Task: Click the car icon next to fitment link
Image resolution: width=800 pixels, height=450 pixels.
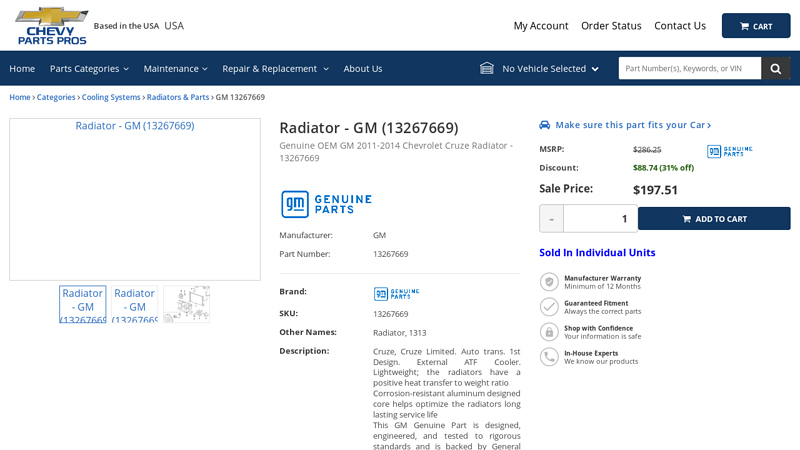Action: click(545, 125)
